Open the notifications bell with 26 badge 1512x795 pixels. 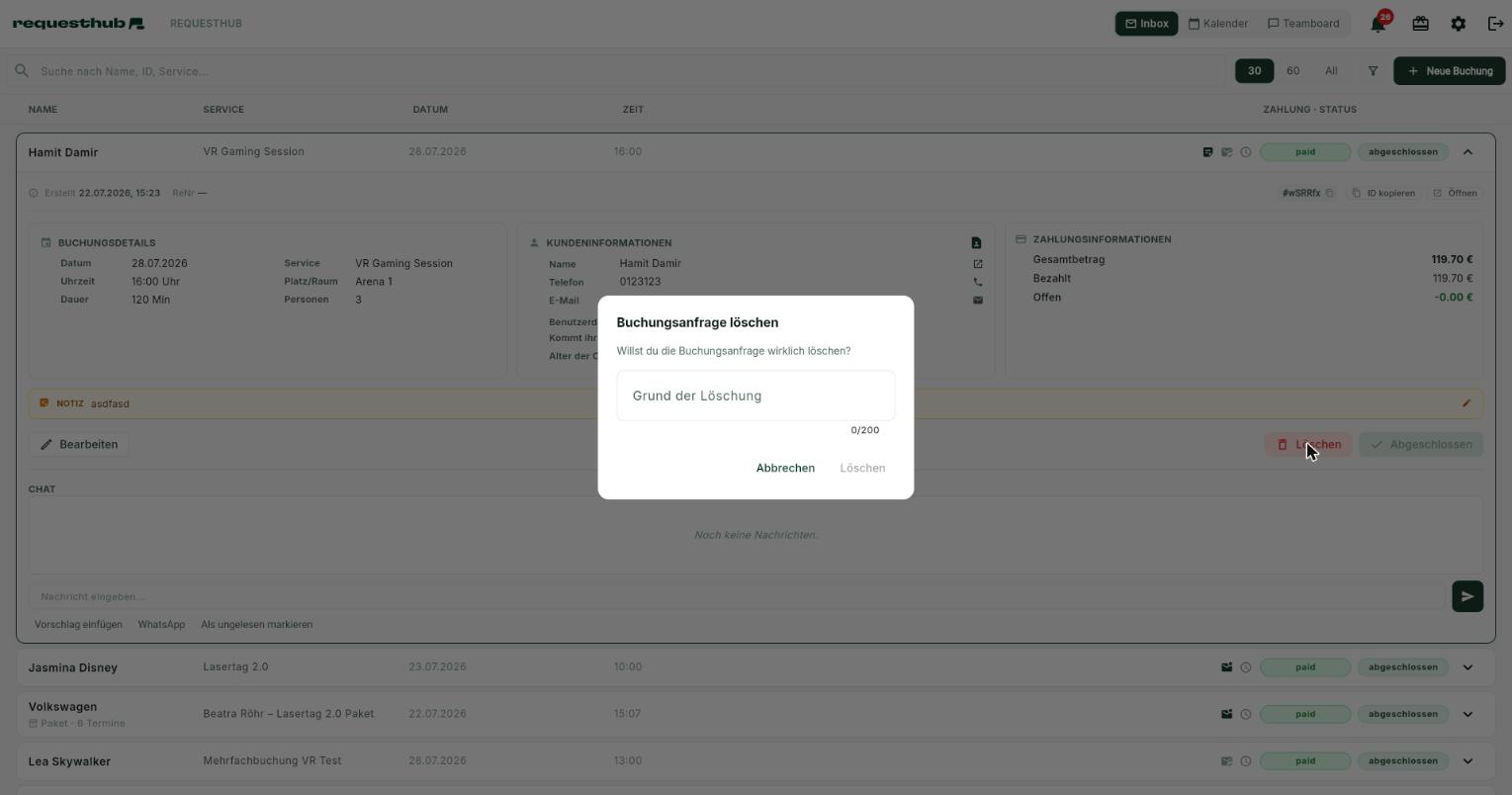click(1379, 23)
